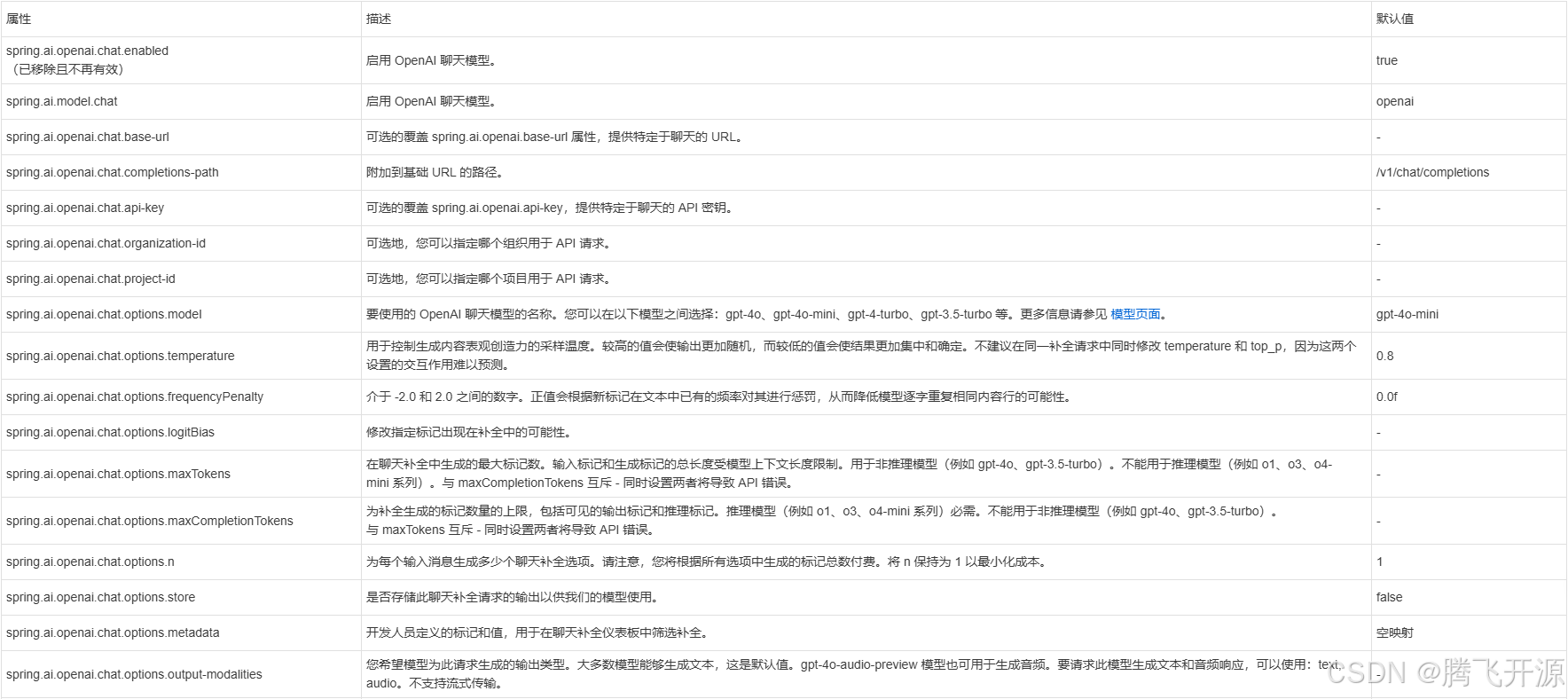Click description 开发人员定义的标记和值
Viewport: 1568px width, 699px height.
537,632
